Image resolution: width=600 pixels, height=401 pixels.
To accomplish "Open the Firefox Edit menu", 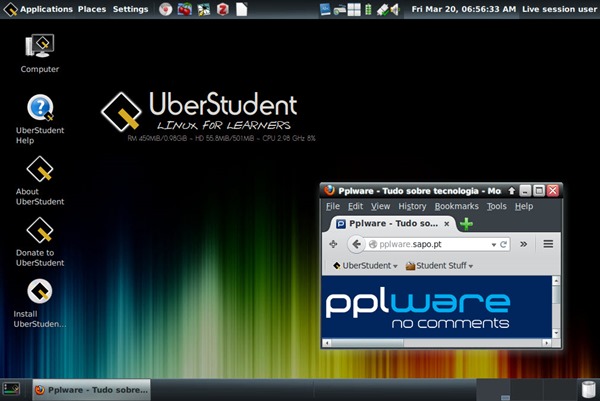I will (x=355, y=206).
